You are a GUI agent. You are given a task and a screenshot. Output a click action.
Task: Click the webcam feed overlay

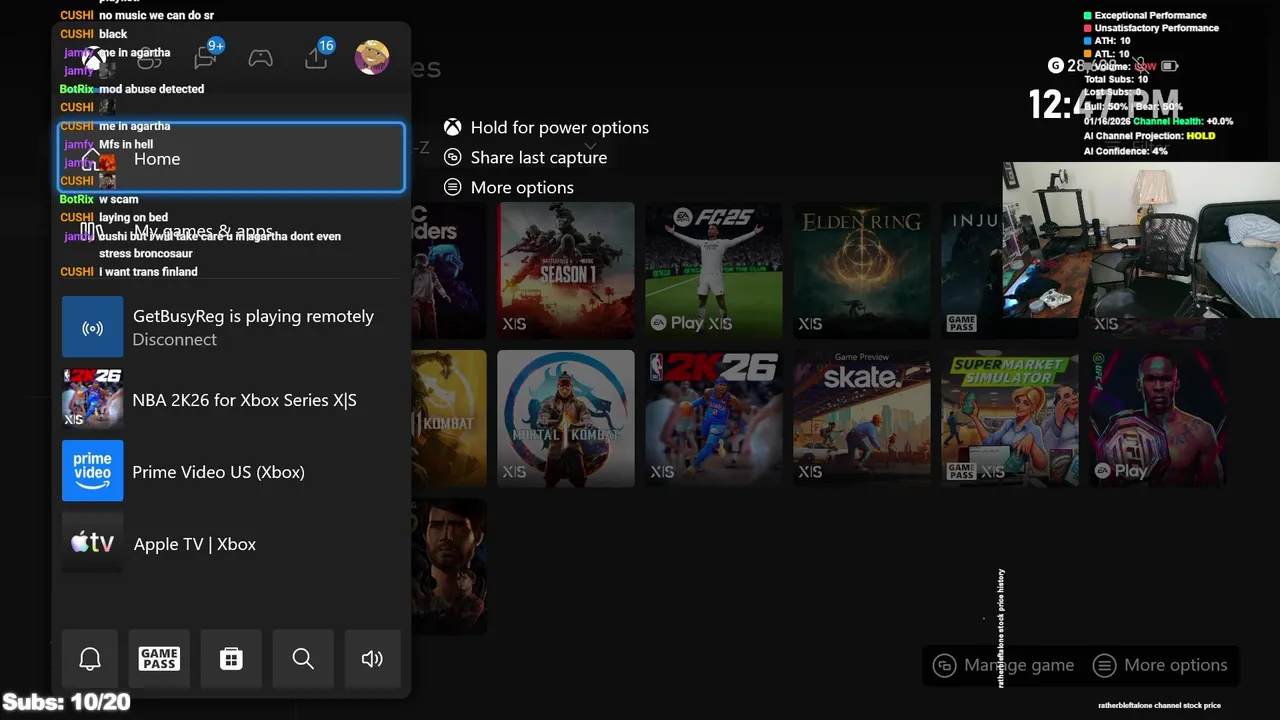[x=1141, y=240]
